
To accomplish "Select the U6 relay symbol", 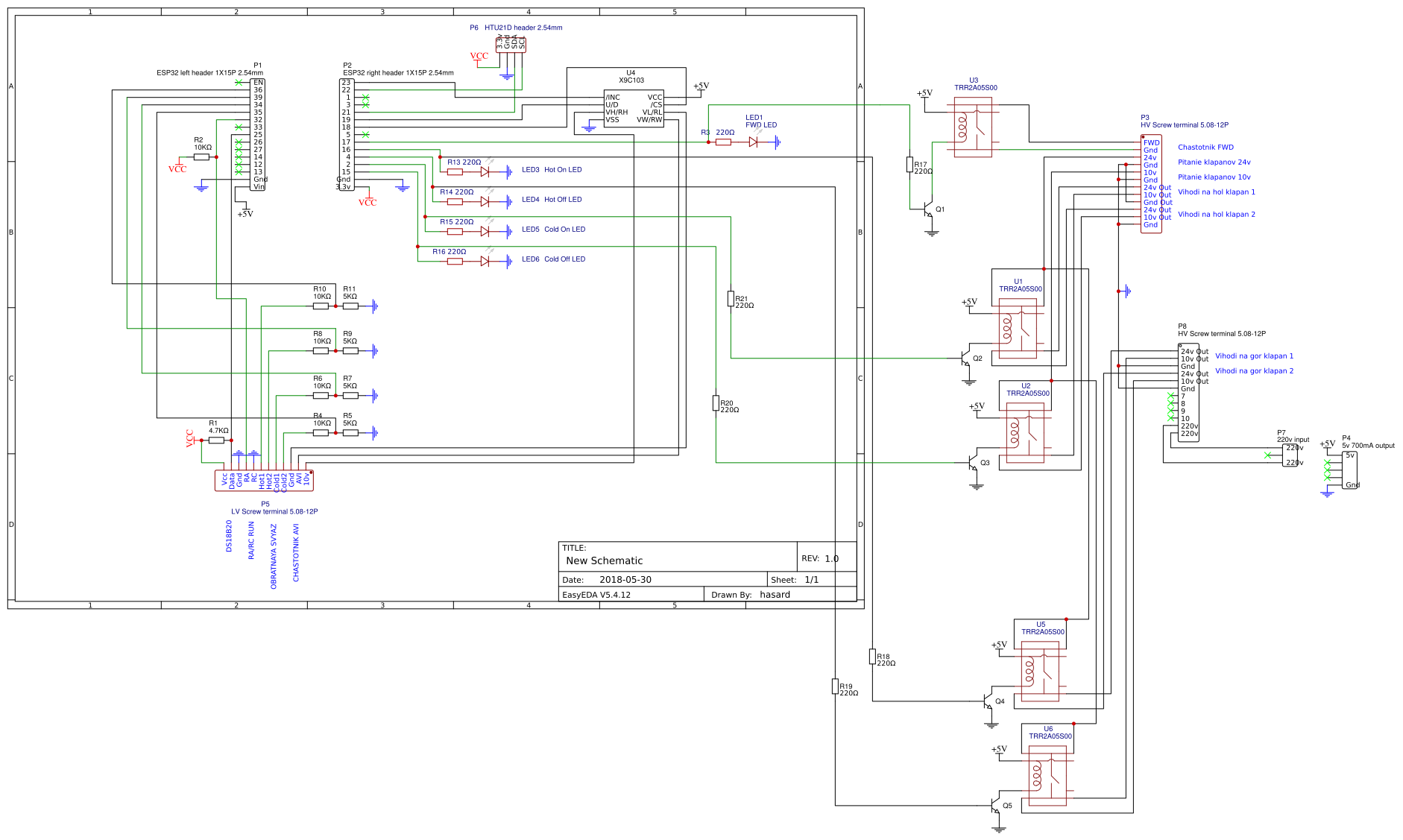I will pyautogui.click(x=1047, y=776).
